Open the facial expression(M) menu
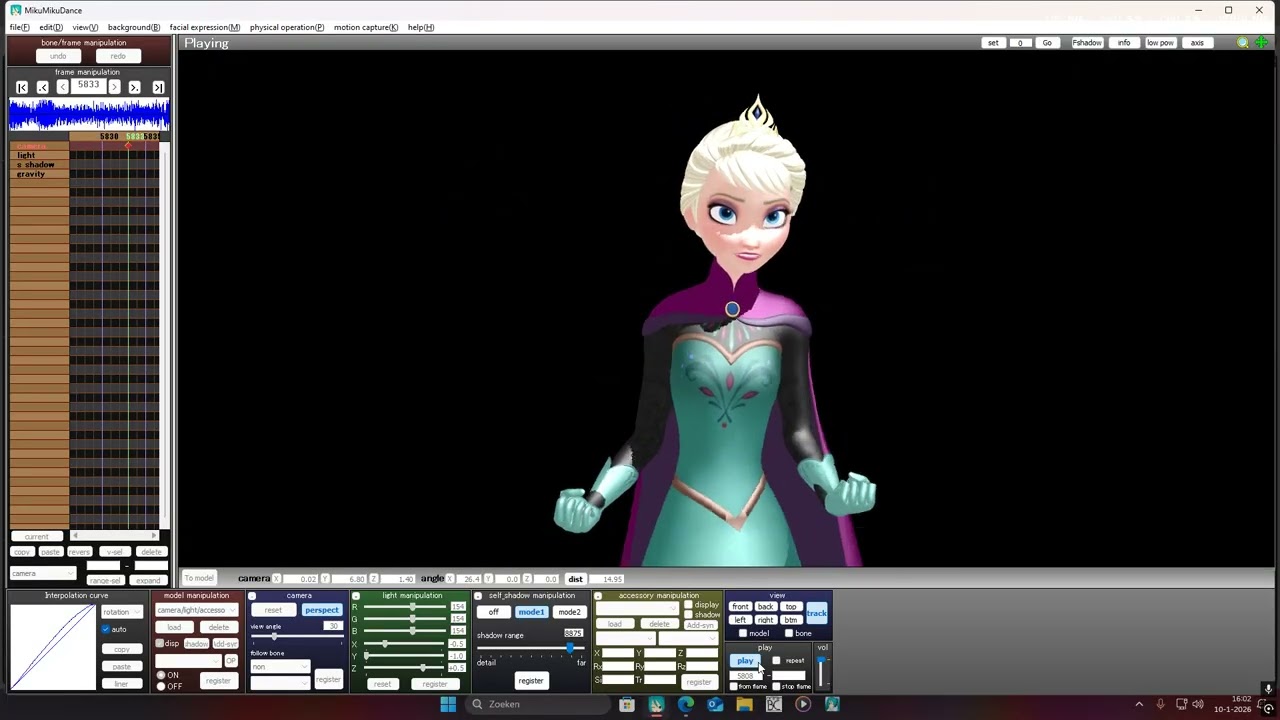Image resolution: width=1280 pixels, height=720 pixels. (205, 27)
